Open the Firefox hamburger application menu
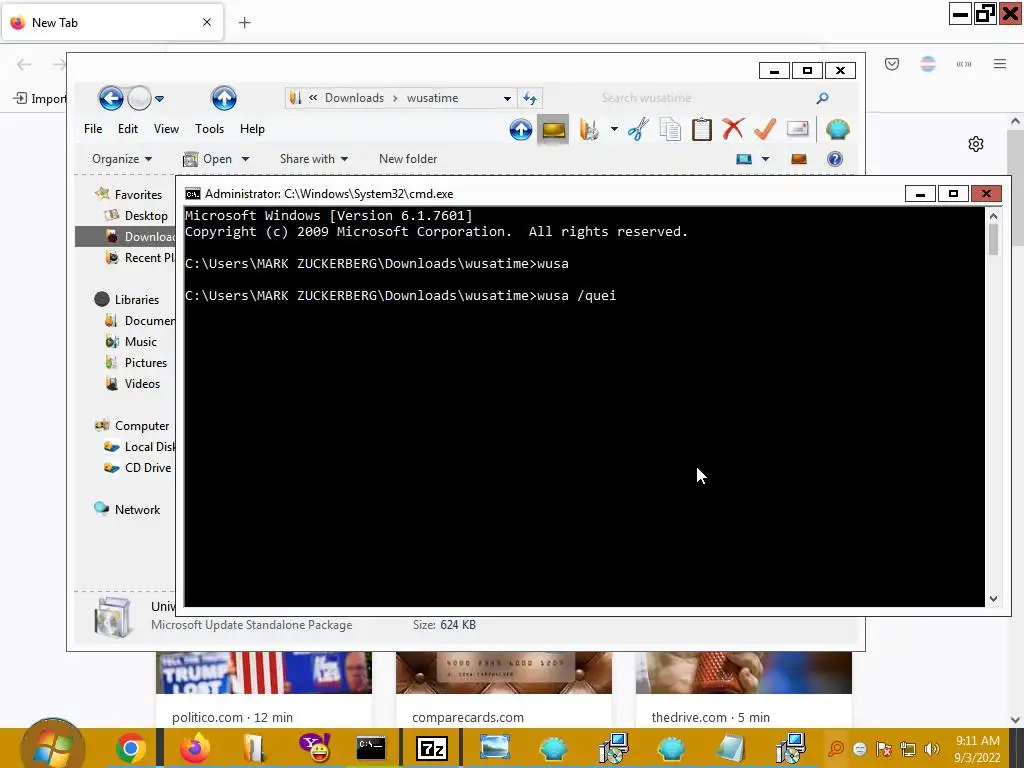 (1000, 64)
